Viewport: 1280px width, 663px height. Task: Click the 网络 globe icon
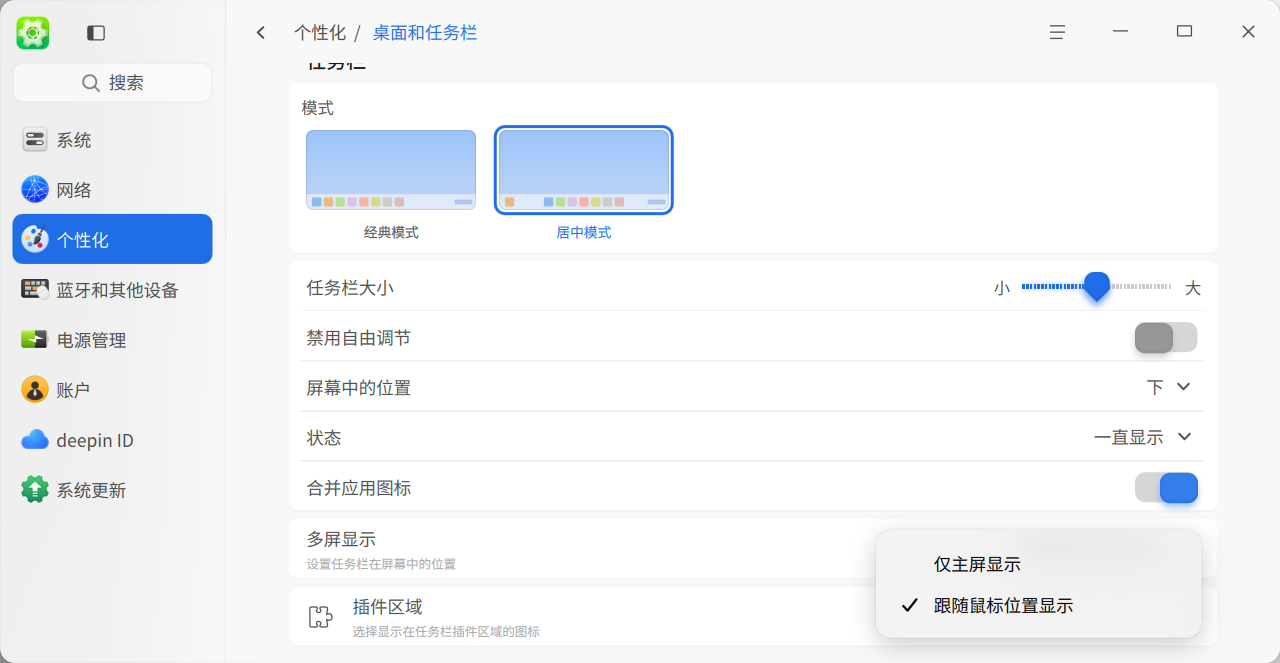pos(35,190)
